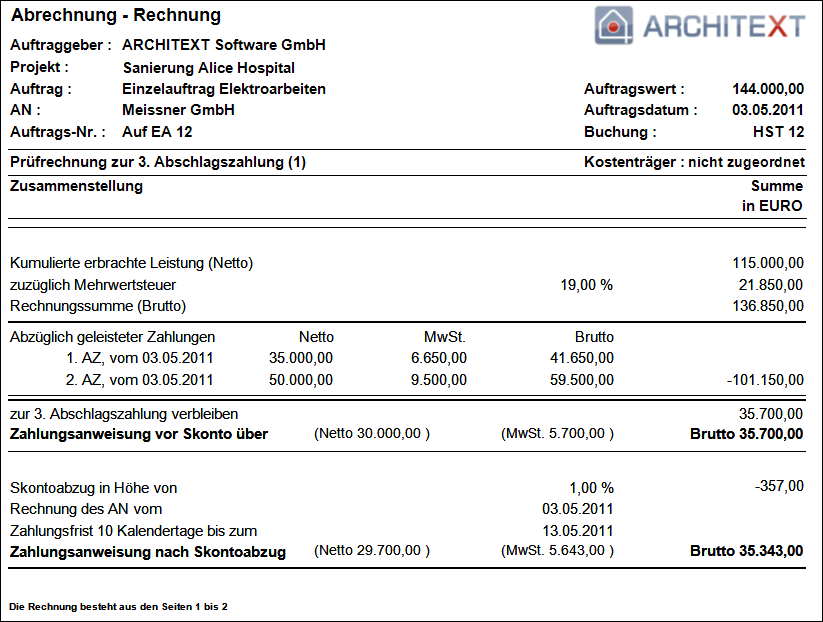The image size is (823, 622).
Task: Click 'Rechnung des AN vom' label
Action: click(86, 509)
